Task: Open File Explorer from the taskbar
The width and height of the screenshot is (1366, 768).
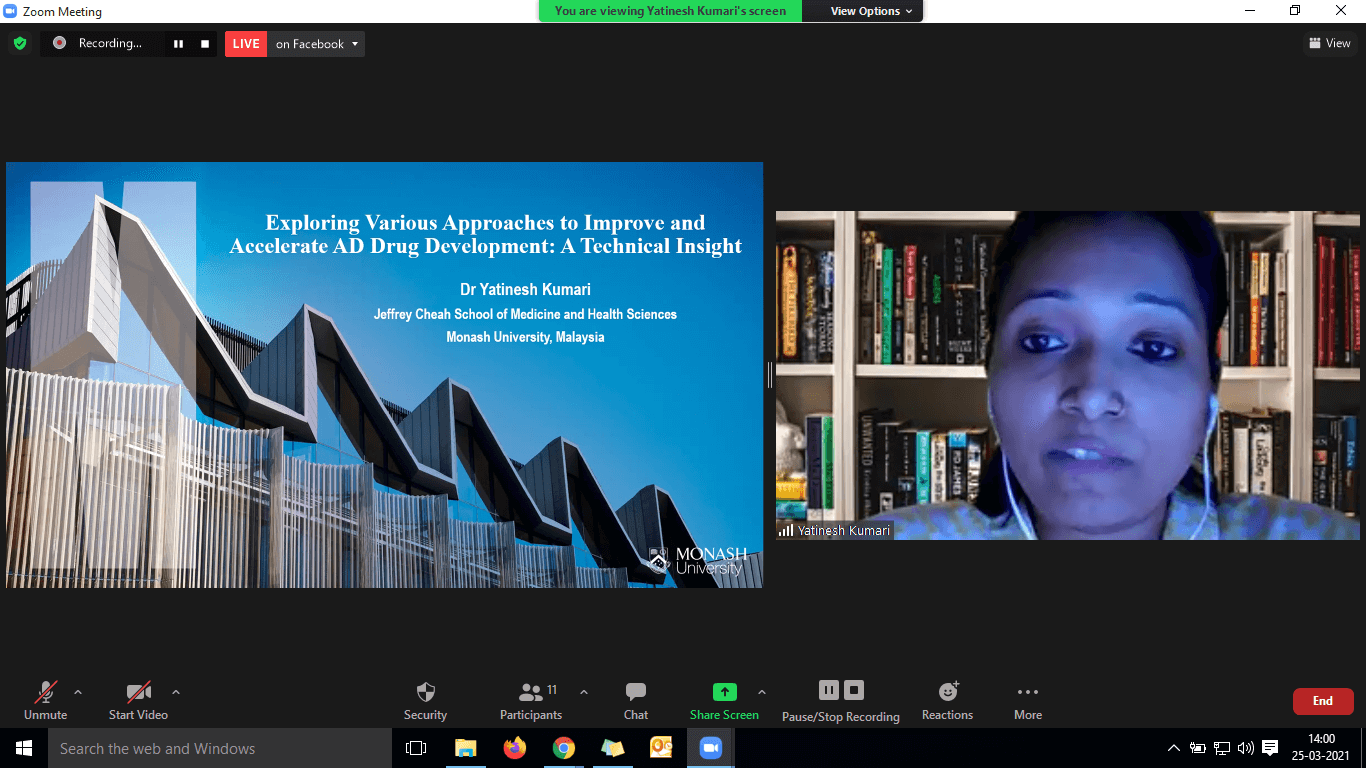Action: pyautogui.click(x=466, y=748)
